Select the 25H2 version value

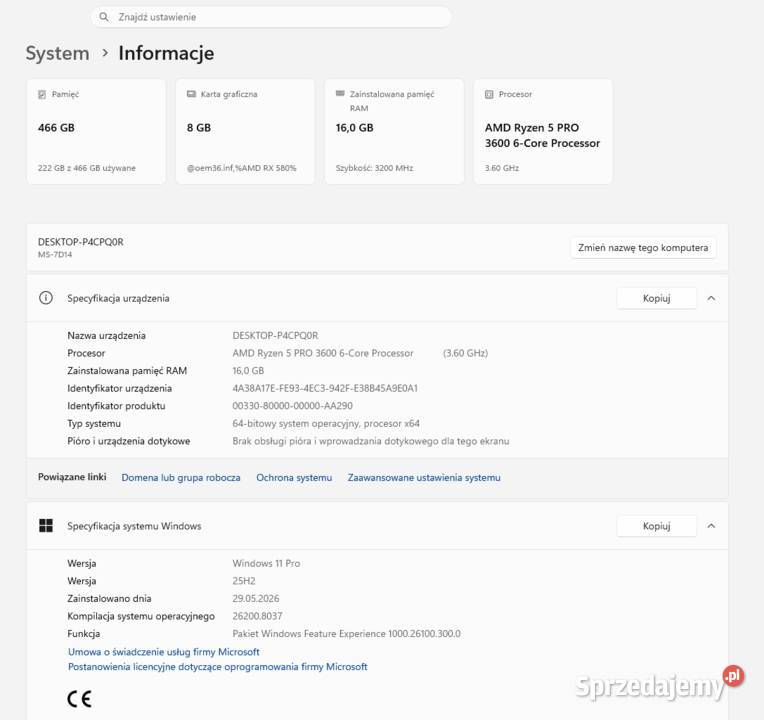coord(244,581)
